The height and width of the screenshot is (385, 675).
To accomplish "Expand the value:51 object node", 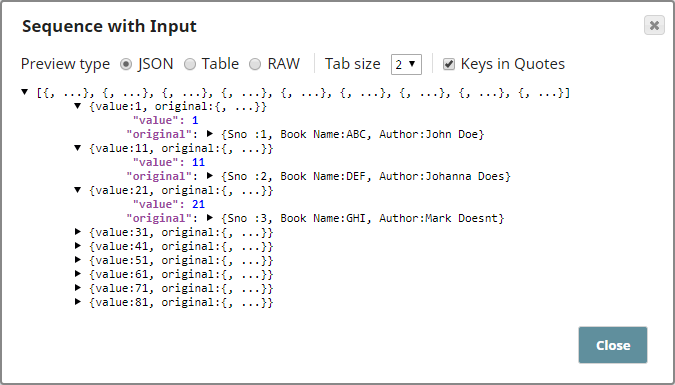I will (77, 260).
